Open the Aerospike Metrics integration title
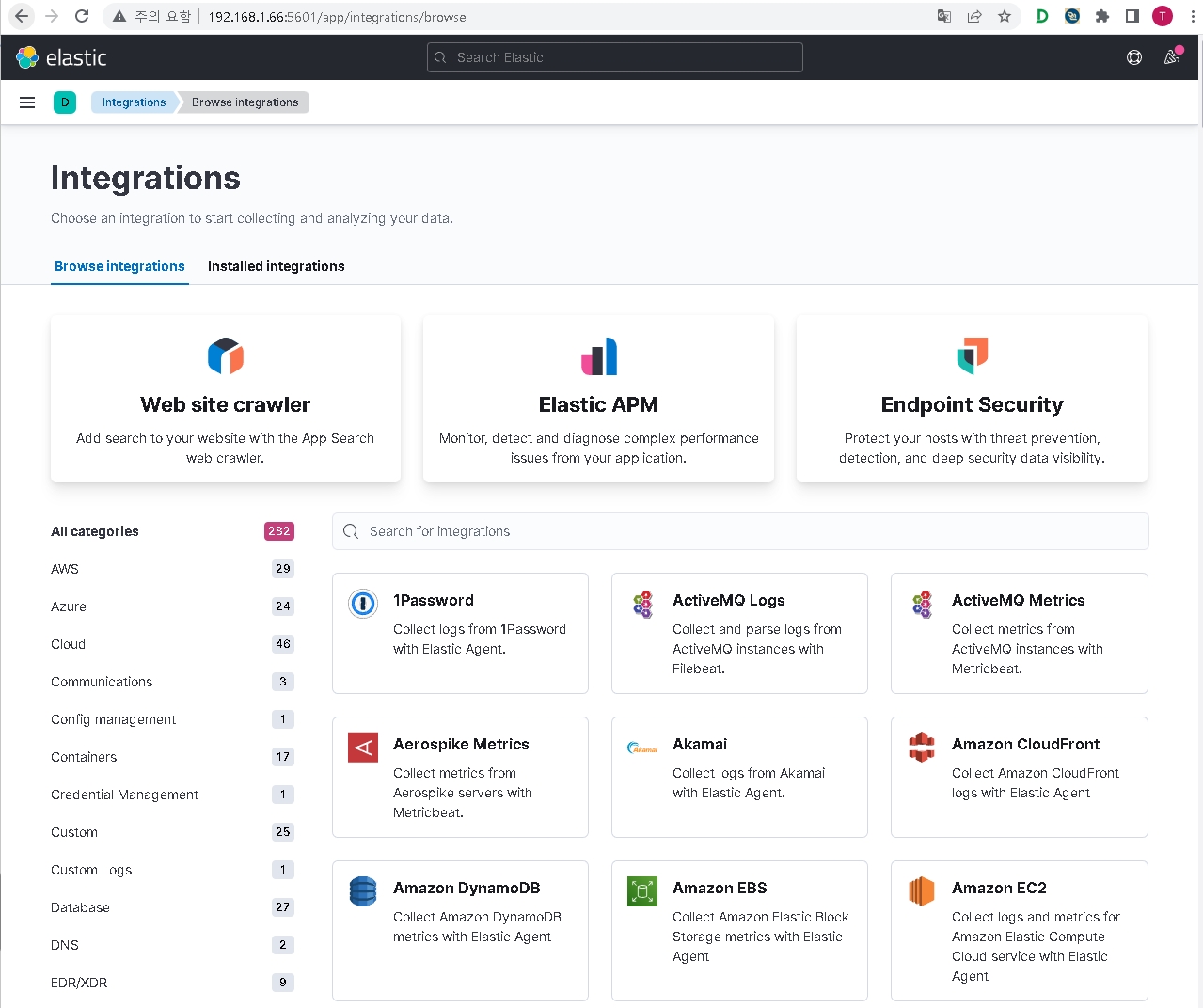Viewport: 1203px width, 1008px height. [x=461, y=744]
